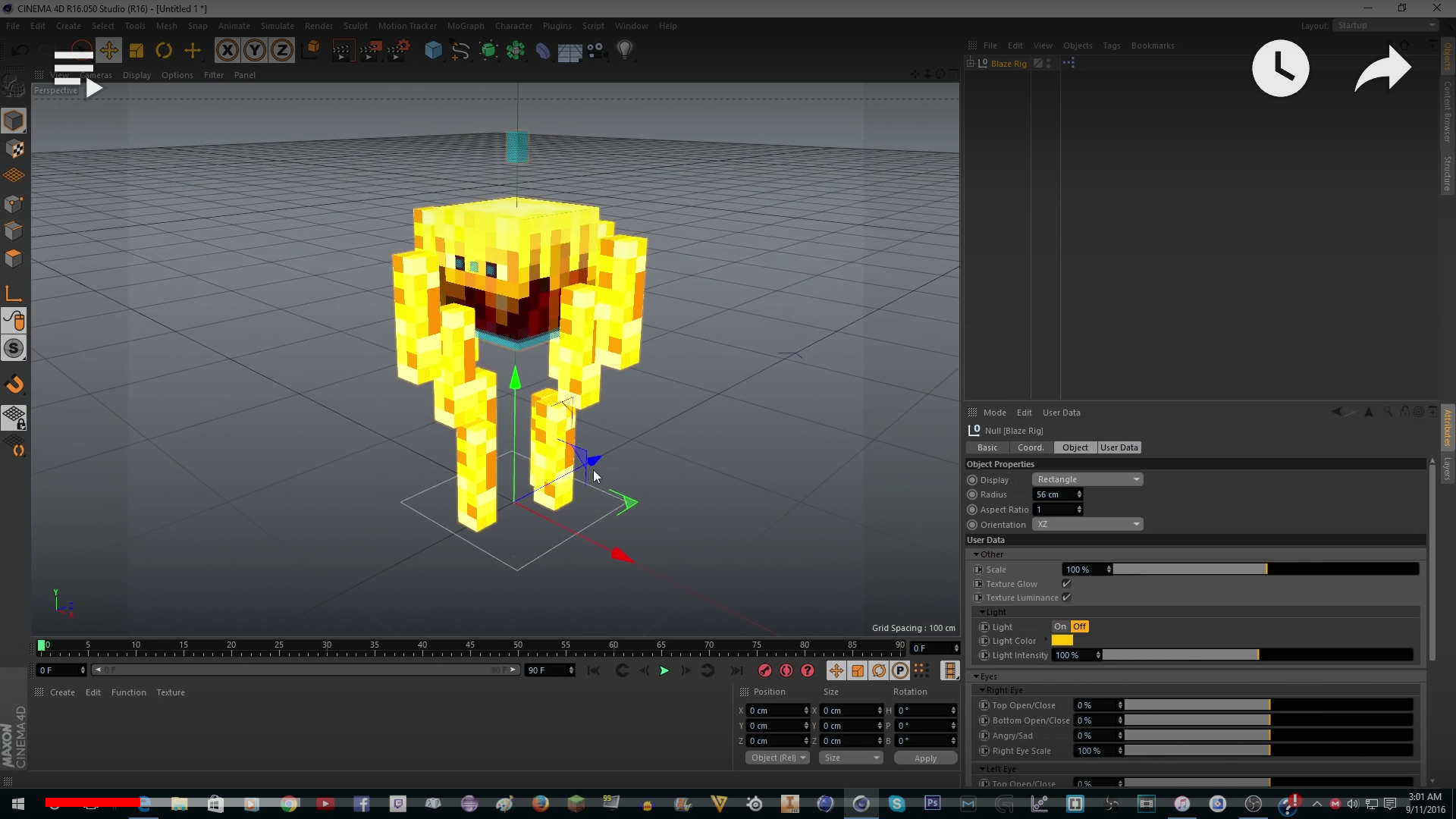Collapse the Light group

click(982, 612)
